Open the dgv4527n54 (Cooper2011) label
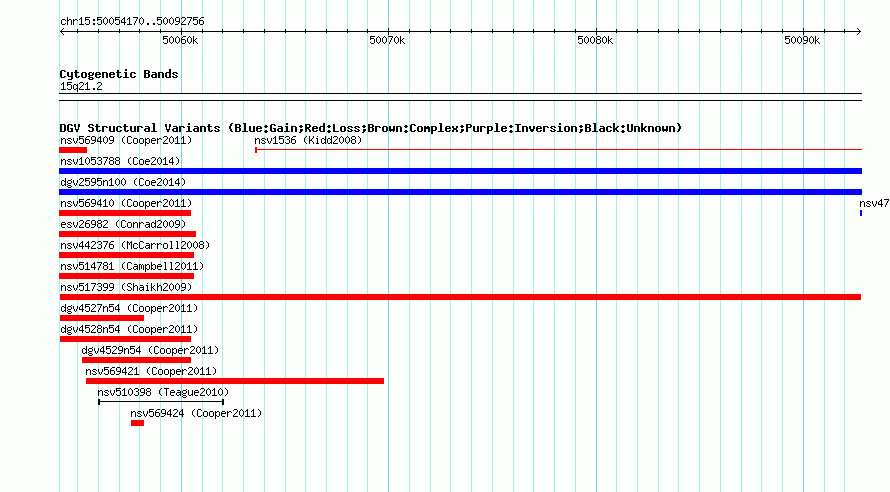The width and height of the screenshot is (890, 492). point(129,308)
